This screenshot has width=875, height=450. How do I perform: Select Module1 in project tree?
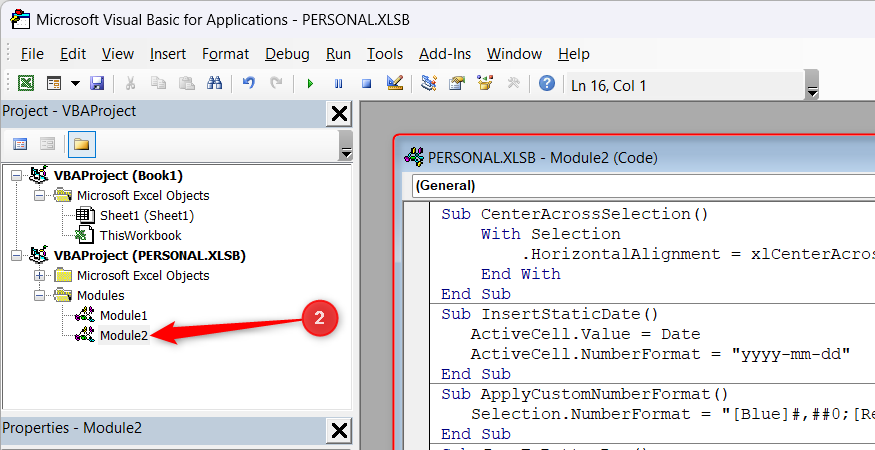(x=123, y=315)
